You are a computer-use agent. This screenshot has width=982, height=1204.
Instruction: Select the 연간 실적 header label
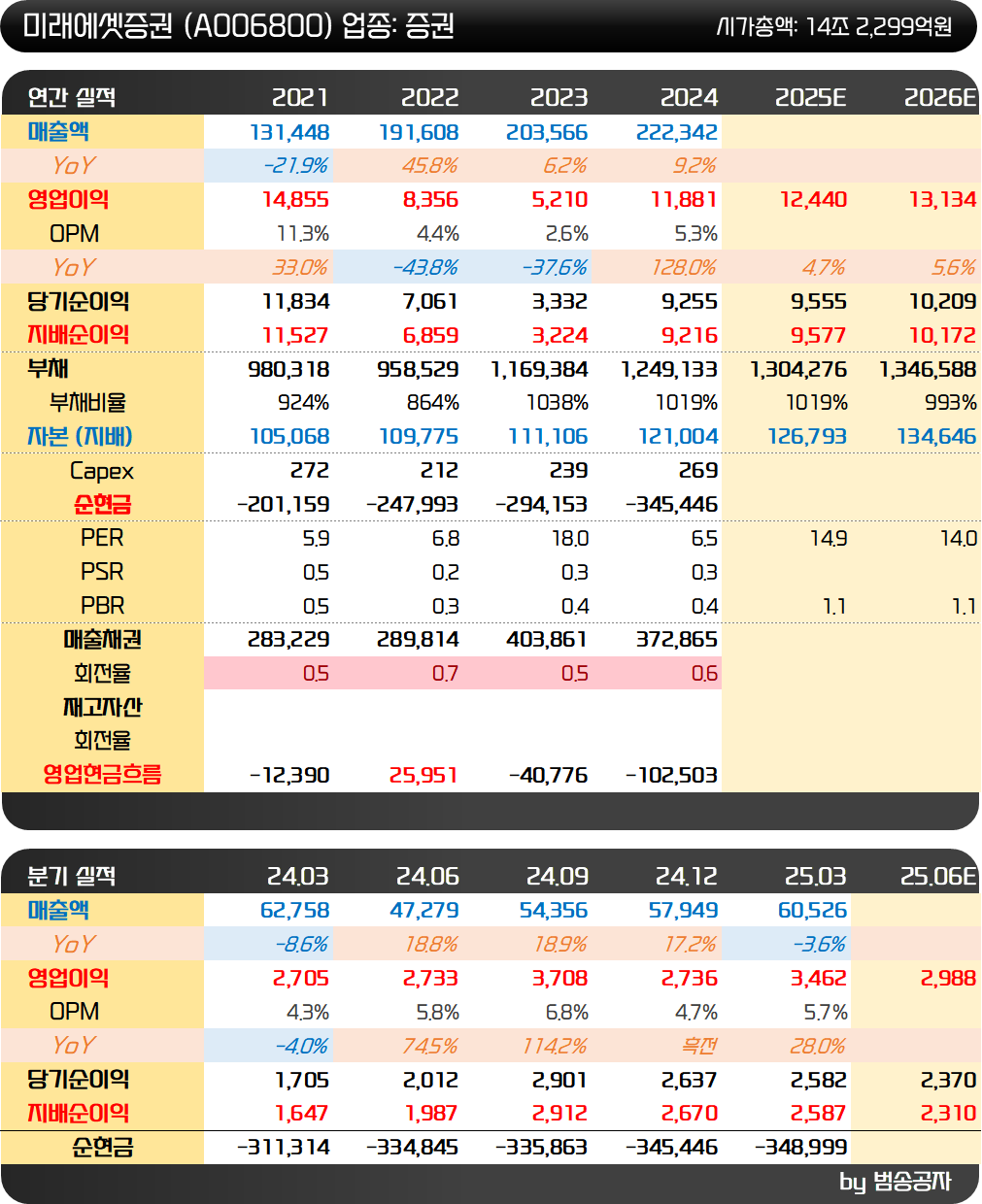[72, 97]
